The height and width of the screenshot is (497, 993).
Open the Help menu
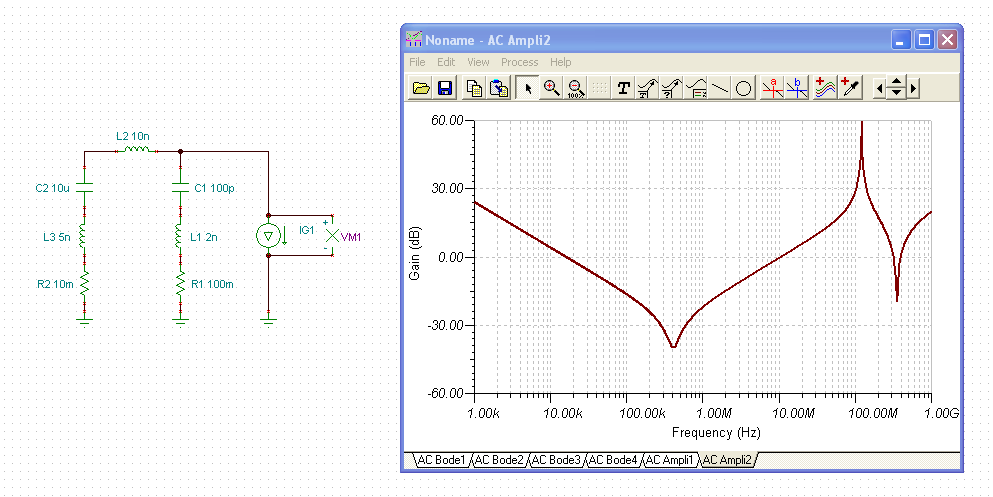560,62
